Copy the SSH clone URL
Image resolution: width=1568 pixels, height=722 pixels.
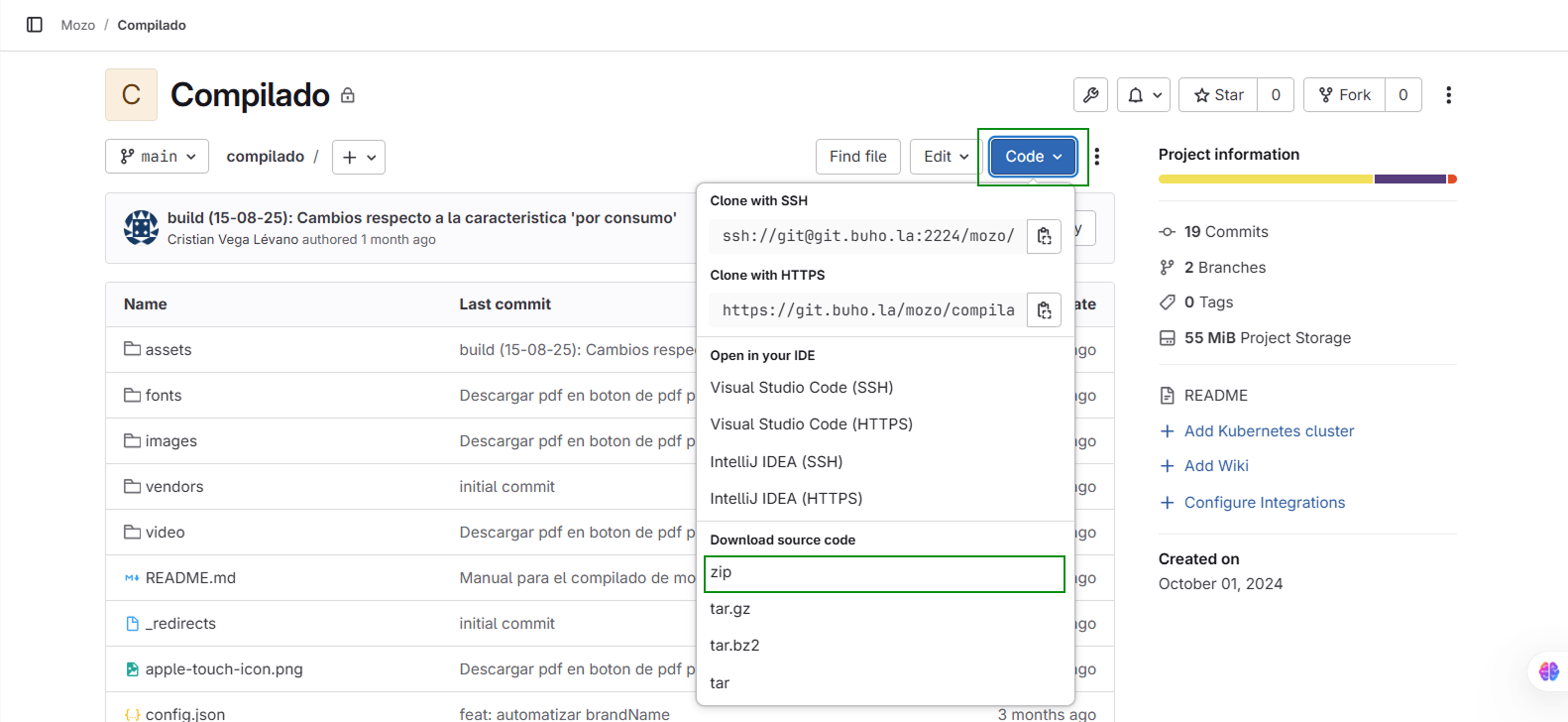pos(1044,236)
